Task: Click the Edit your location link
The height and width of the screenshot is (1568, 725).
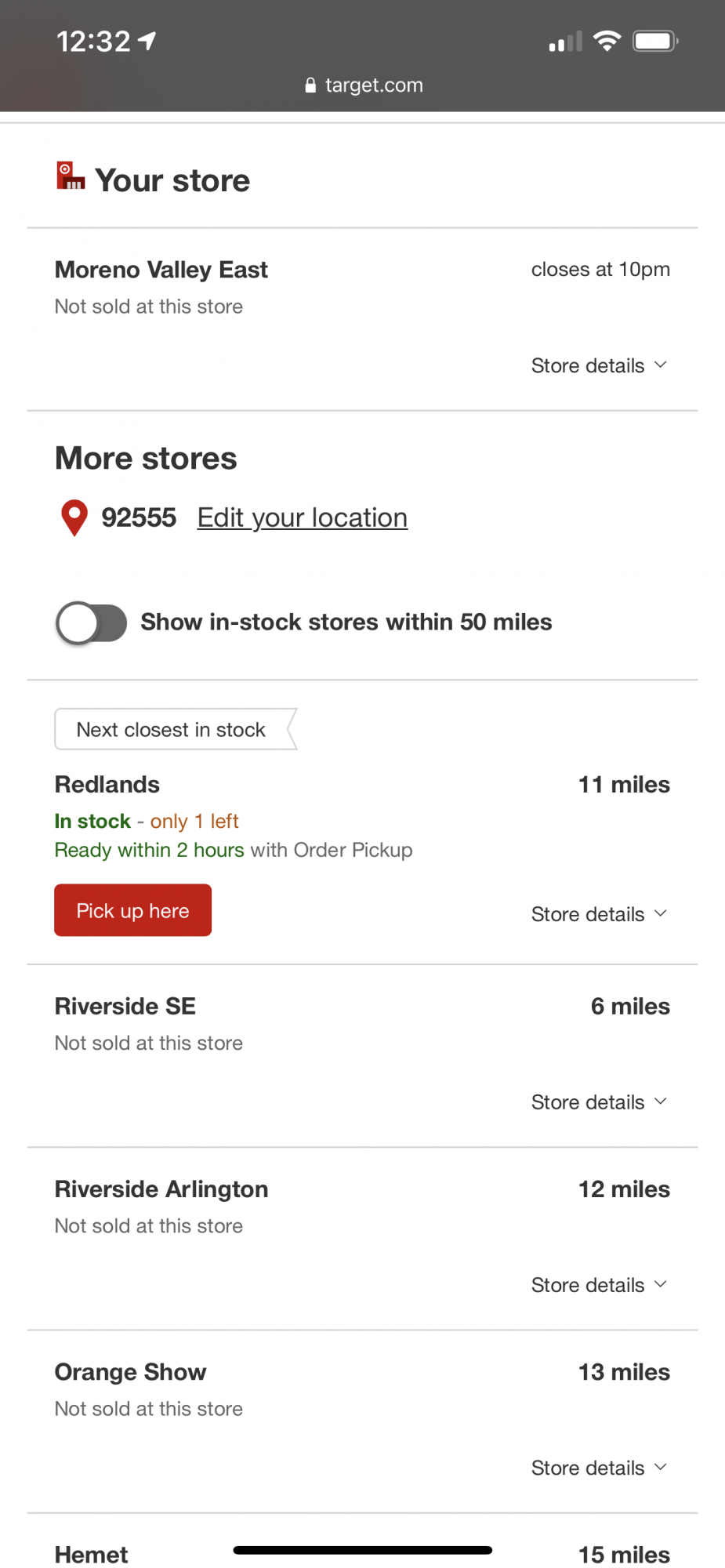Action: point(302,517)
